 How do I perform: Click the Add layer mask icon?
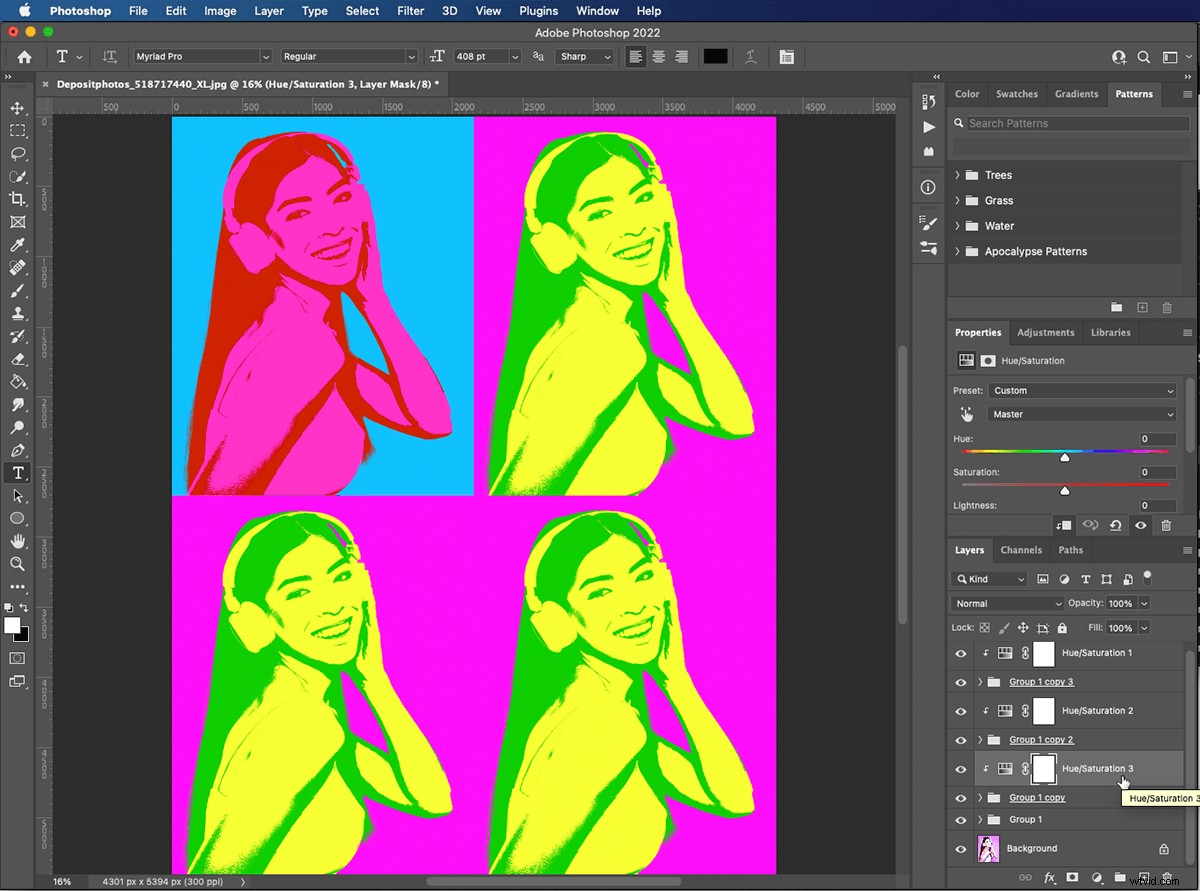1072,877
